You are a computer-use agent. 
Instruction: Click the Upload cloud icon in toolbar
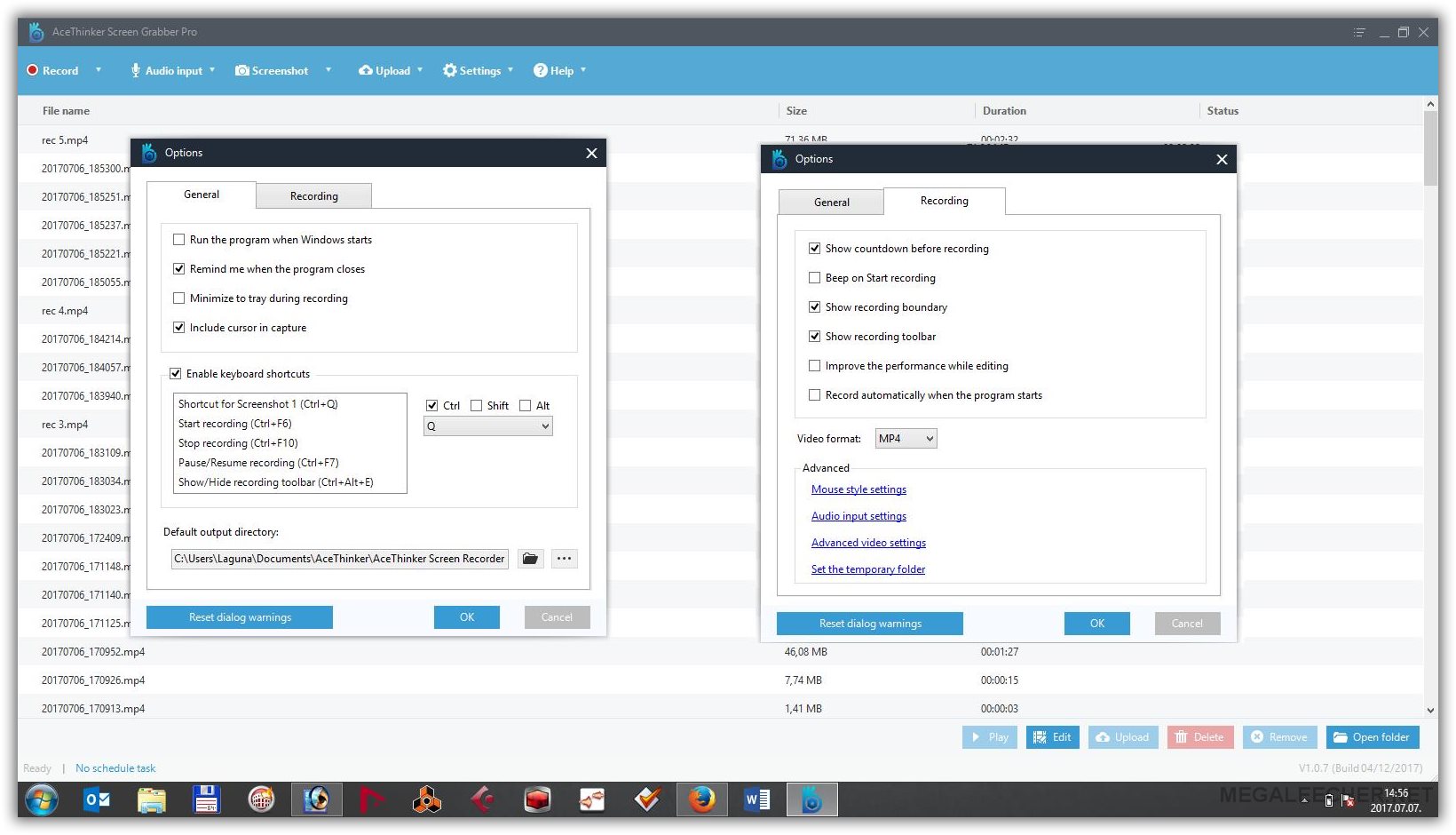click(365, 70)
